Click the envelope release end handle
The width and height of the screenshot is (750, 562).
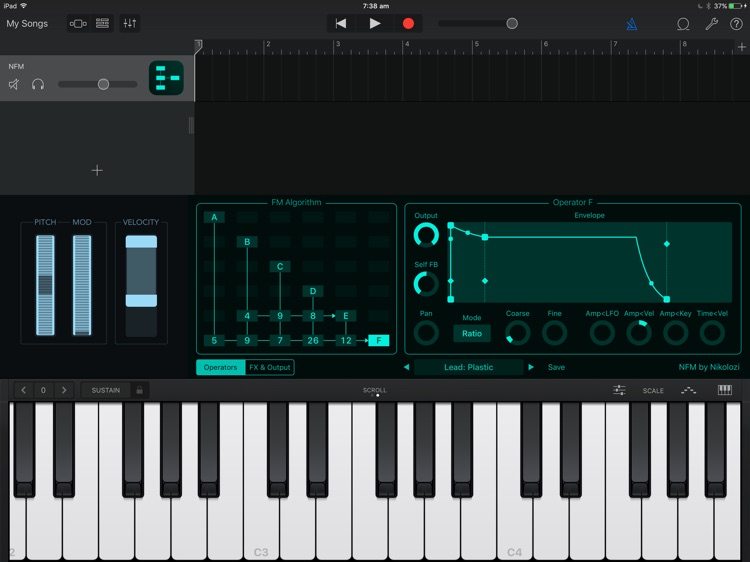pos(667,299)
